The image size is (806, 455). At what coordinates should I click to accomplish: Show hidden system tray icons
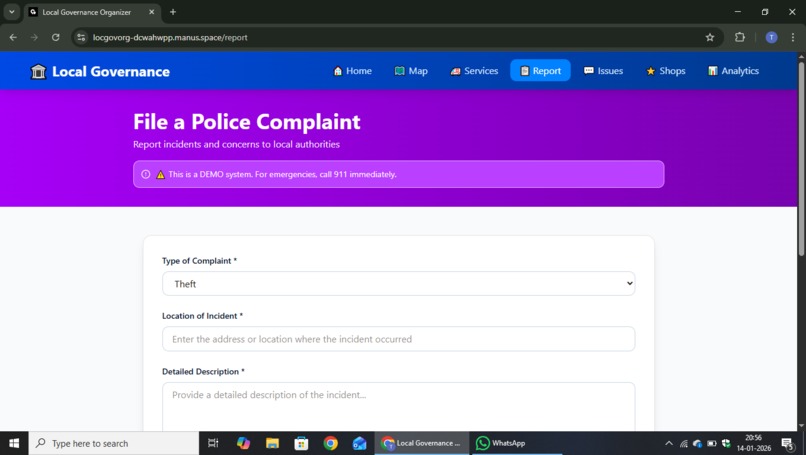(x=669, y=443)
